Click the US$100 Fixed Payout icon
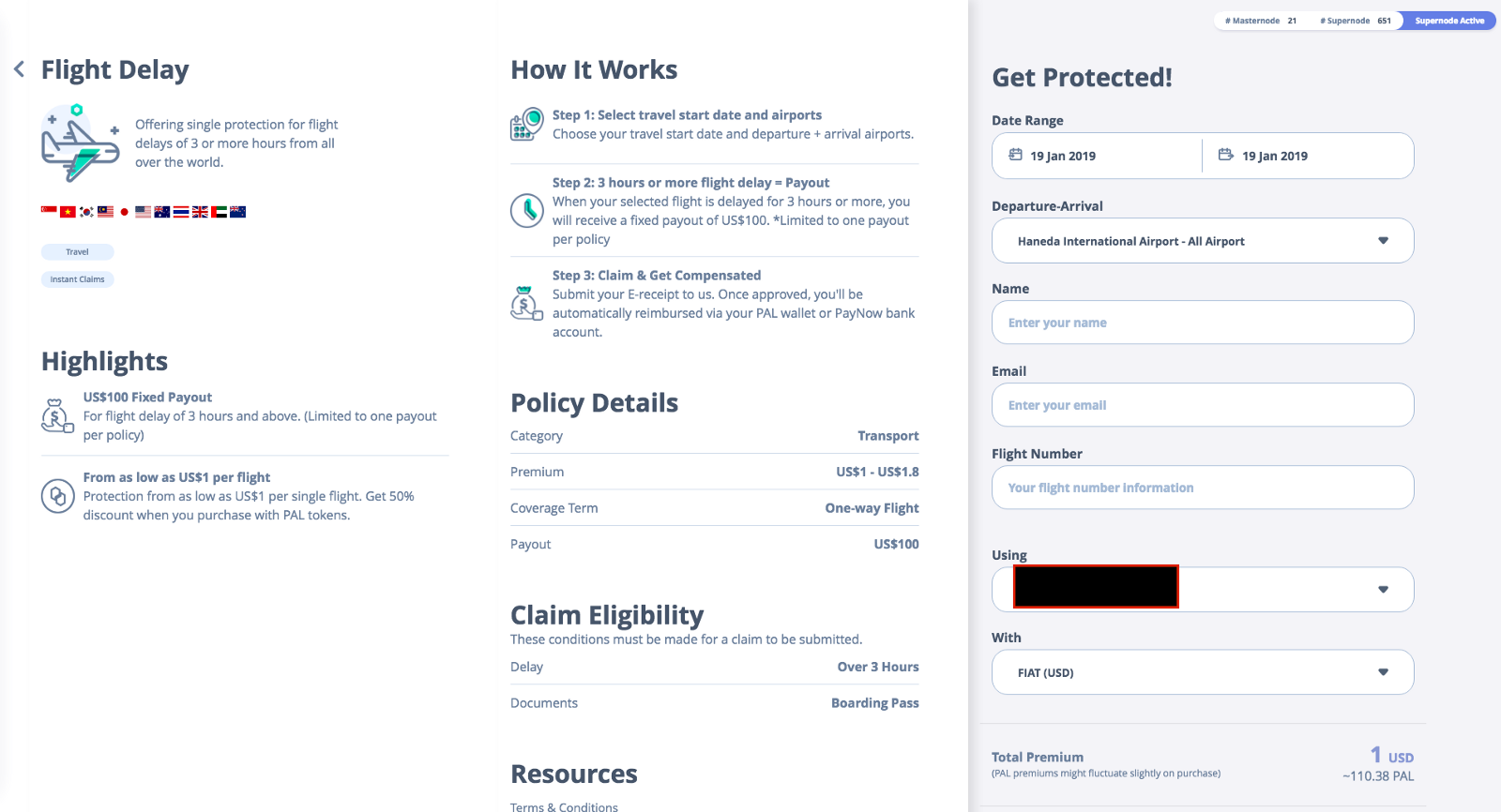Viewport: 1501px width, 812px height. point(57,415)
